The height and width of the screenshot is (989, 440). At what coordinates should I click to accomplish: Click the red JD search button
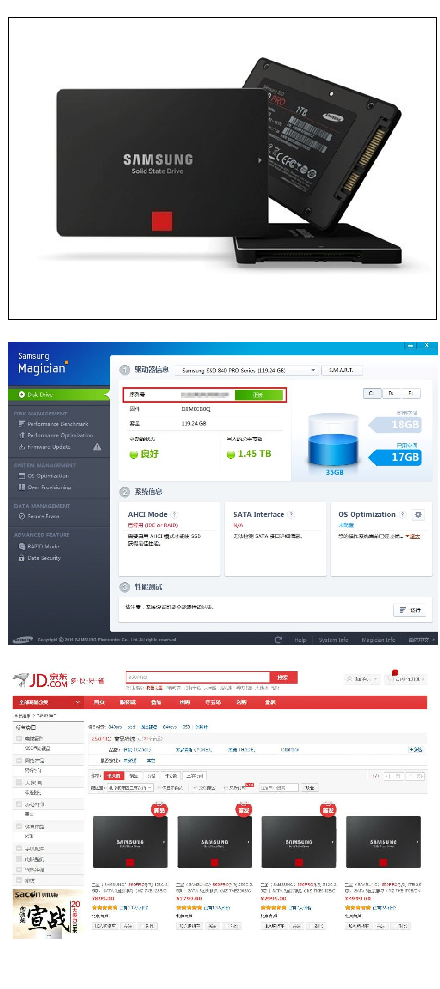coord(284,677)
